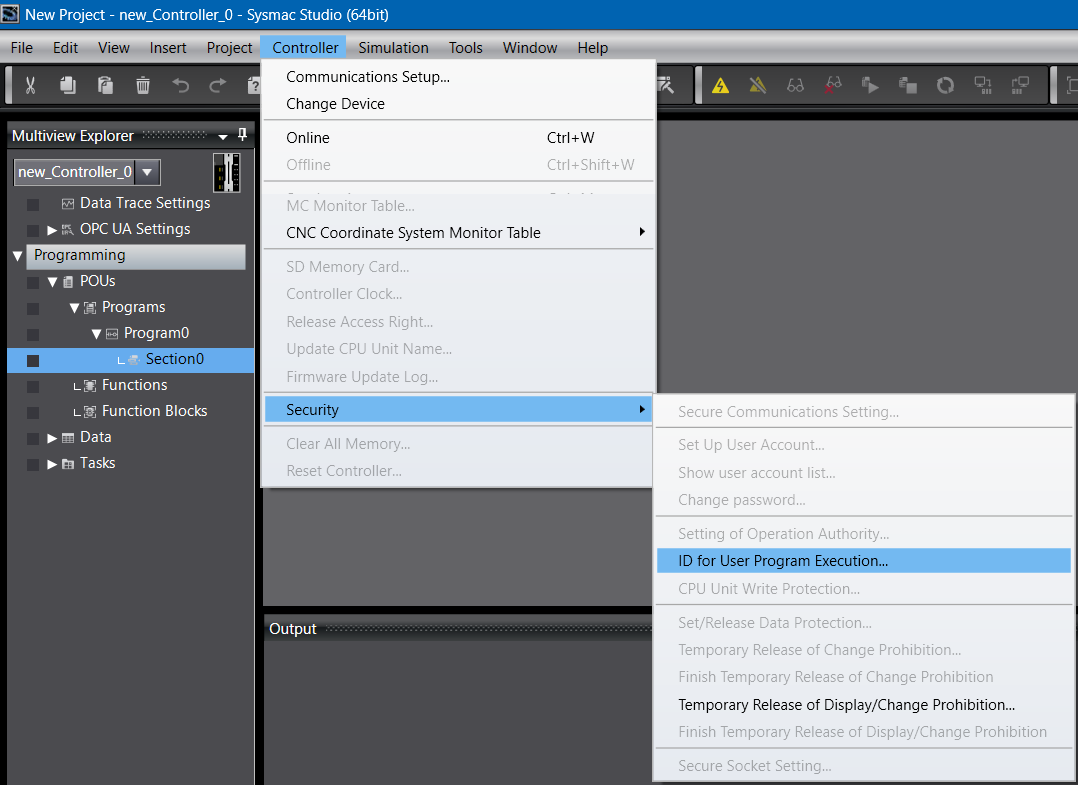Click the controller rack image in Multiview Explorer
Viewport: 1078px width, 785px height.
pyautogui.click(x=227, y=172)
